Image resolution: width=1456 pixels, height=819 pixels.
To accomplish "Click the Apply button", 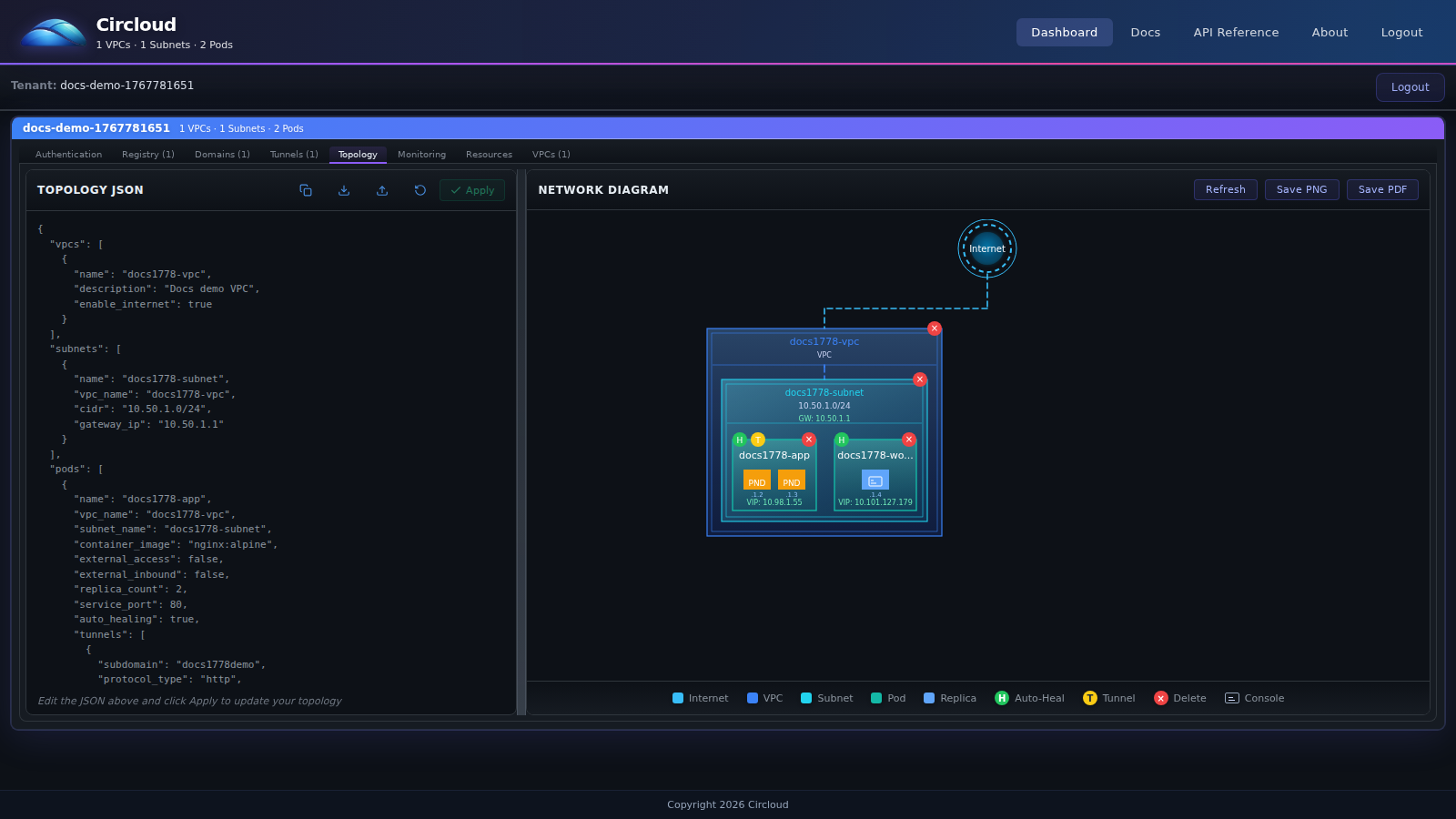I will [471, 190].
